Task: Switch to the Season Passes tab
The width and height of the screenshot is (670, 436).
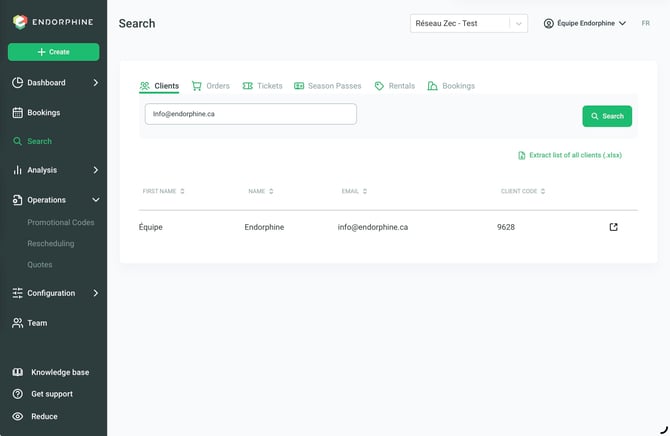Action: (x=328, y=86)
